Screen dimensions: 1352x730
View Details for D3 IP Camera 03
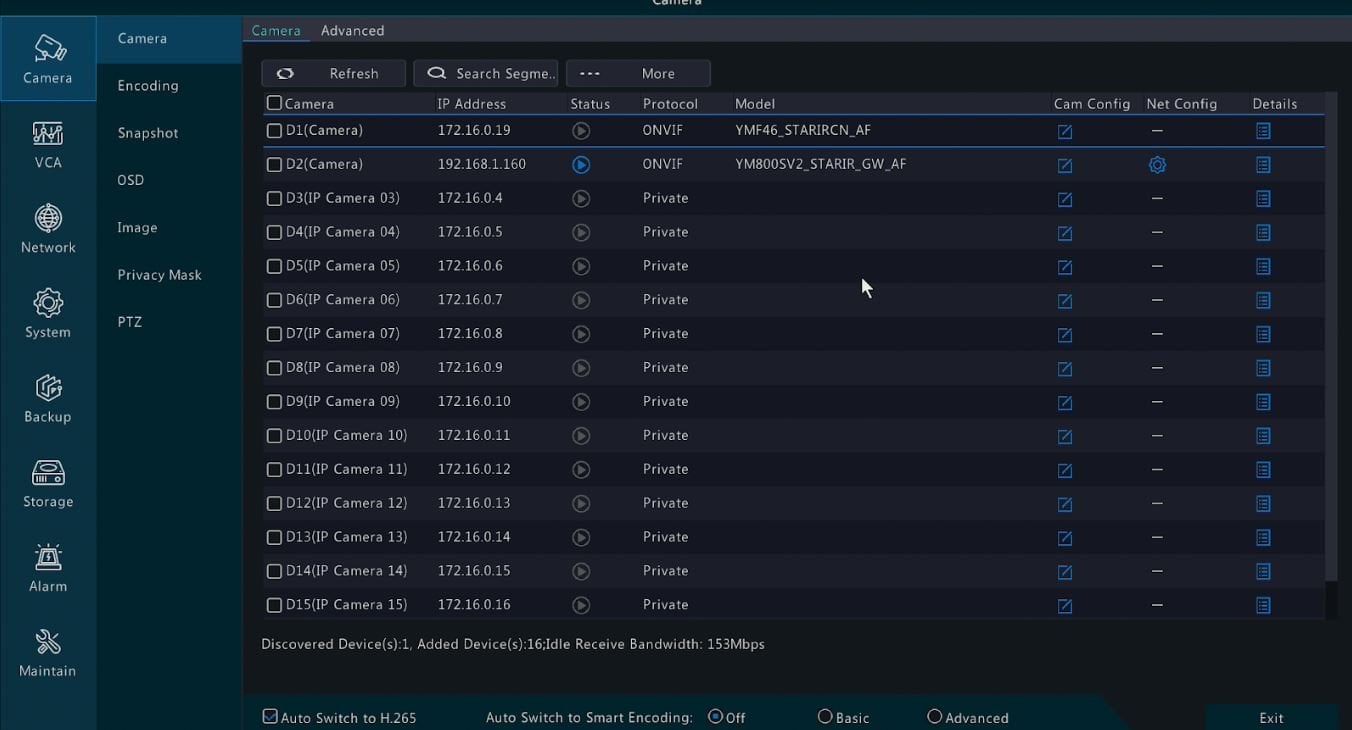[1263, 199]
